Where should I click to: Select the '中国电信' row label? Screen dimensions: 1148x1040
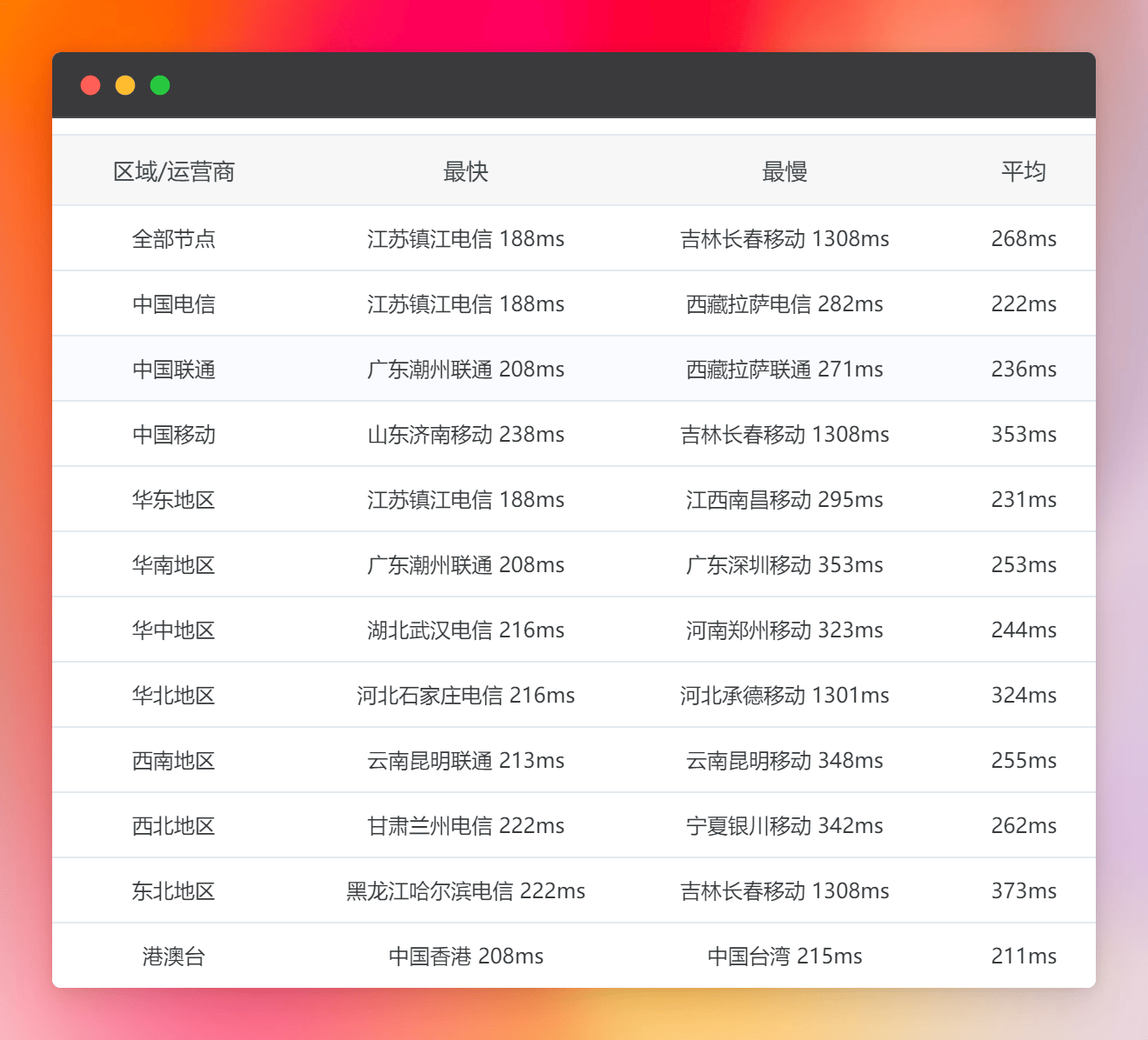coord(174,303)
